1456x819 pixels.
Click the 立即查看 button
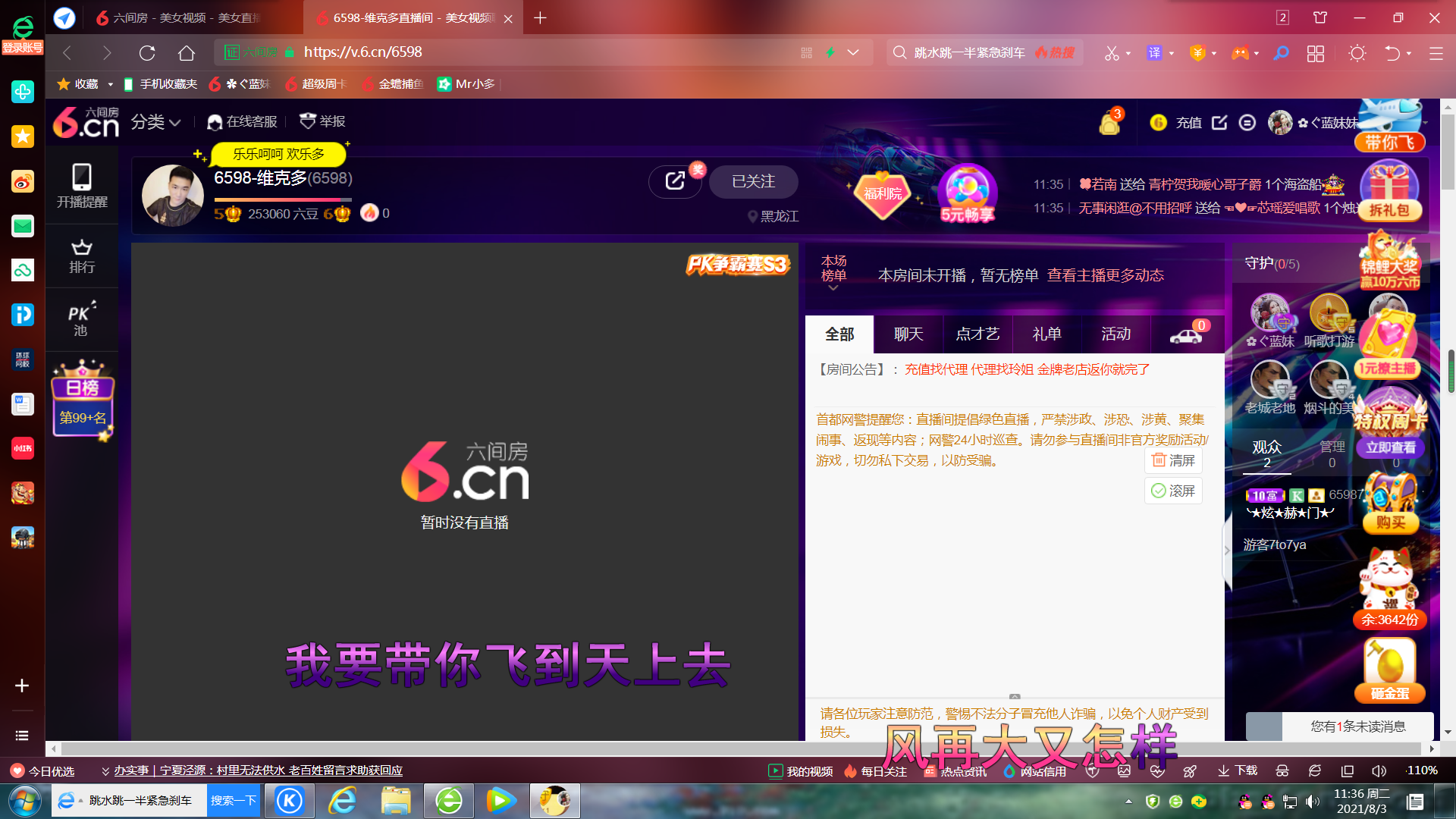coord(1390,447)
